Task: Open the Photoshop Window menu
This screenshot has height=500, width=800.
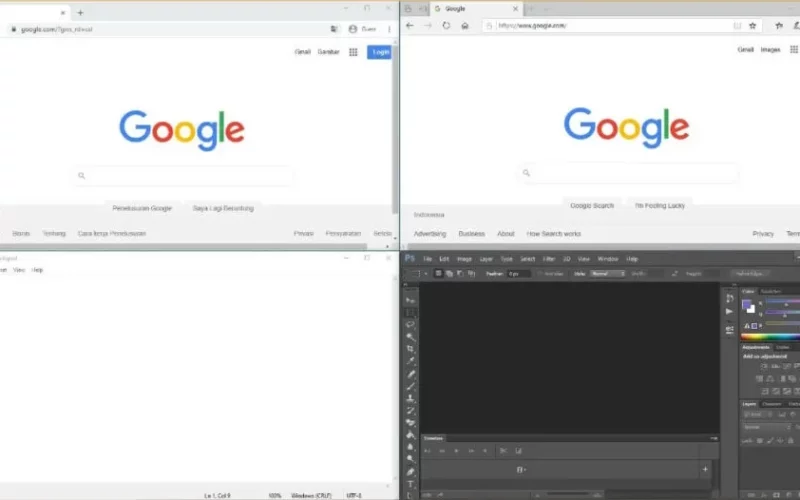Action: [608, 259]
